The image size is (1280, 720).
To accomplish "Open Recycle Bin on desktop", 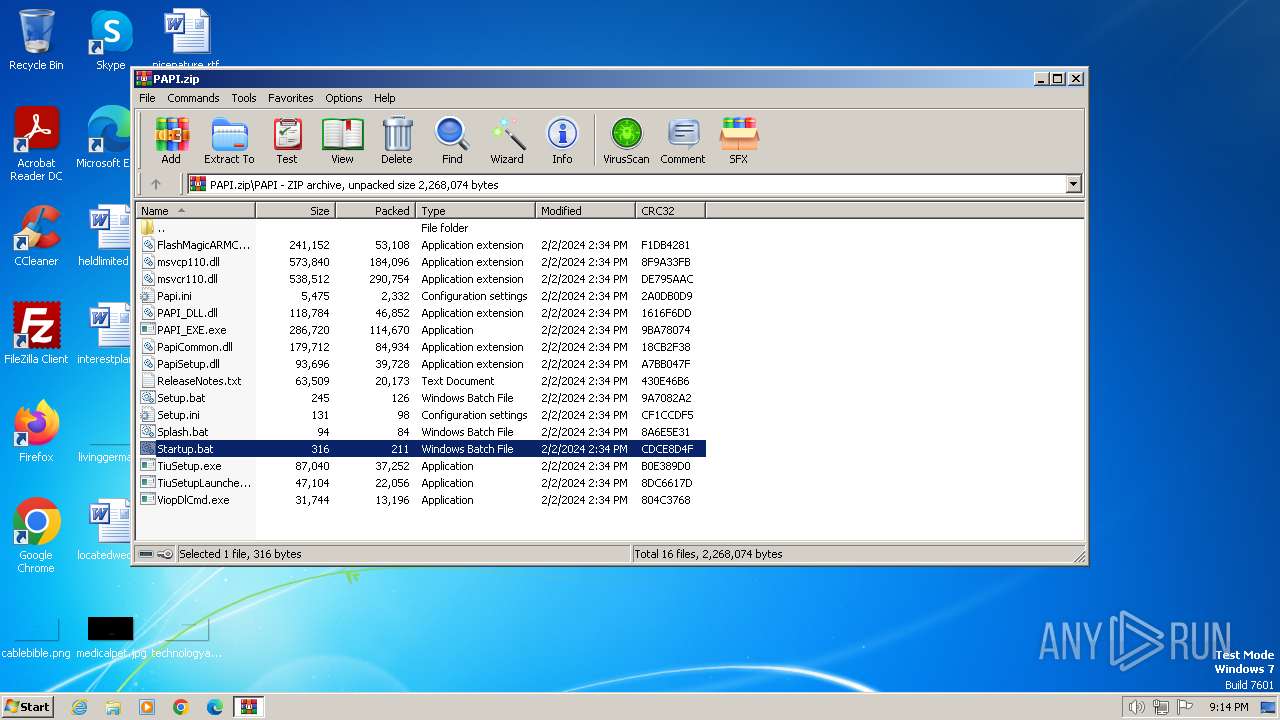I will (x=36, y=40).
